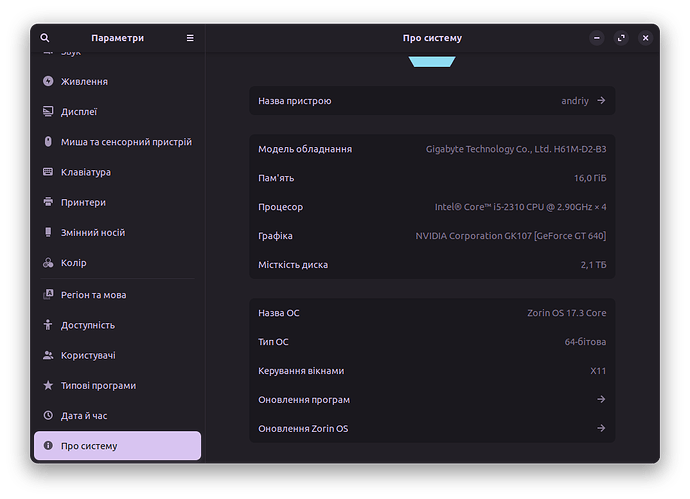Open Оновлення програм via its arrow

click(x=601, y=400)
